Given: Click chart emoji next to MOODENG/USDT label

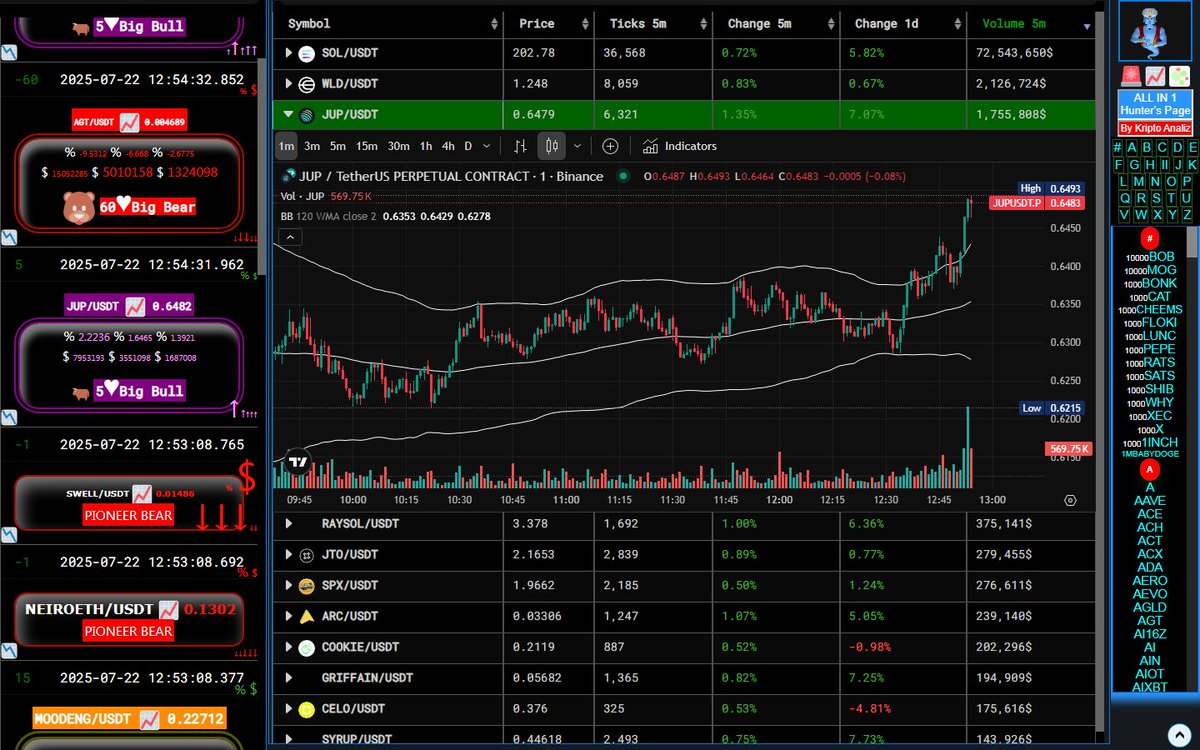Looking at the screenshot, I should (149, 718).
